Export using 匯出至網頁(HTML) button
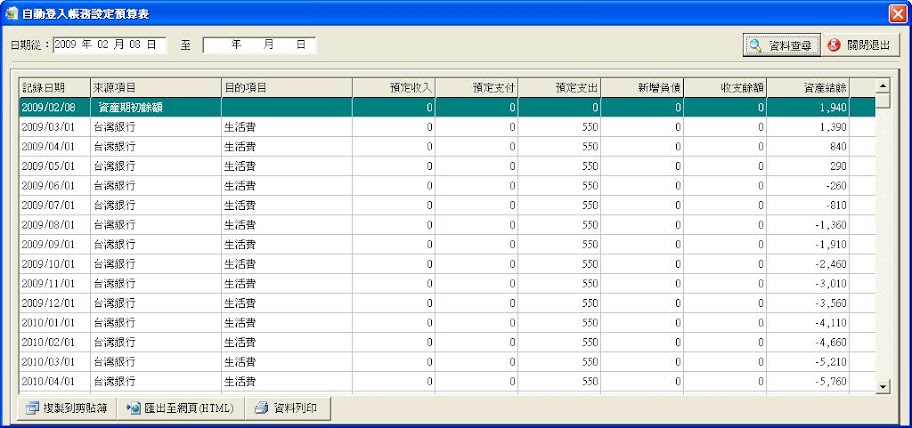This screenshot has height=428, width=912. click(x=180, y=409)
